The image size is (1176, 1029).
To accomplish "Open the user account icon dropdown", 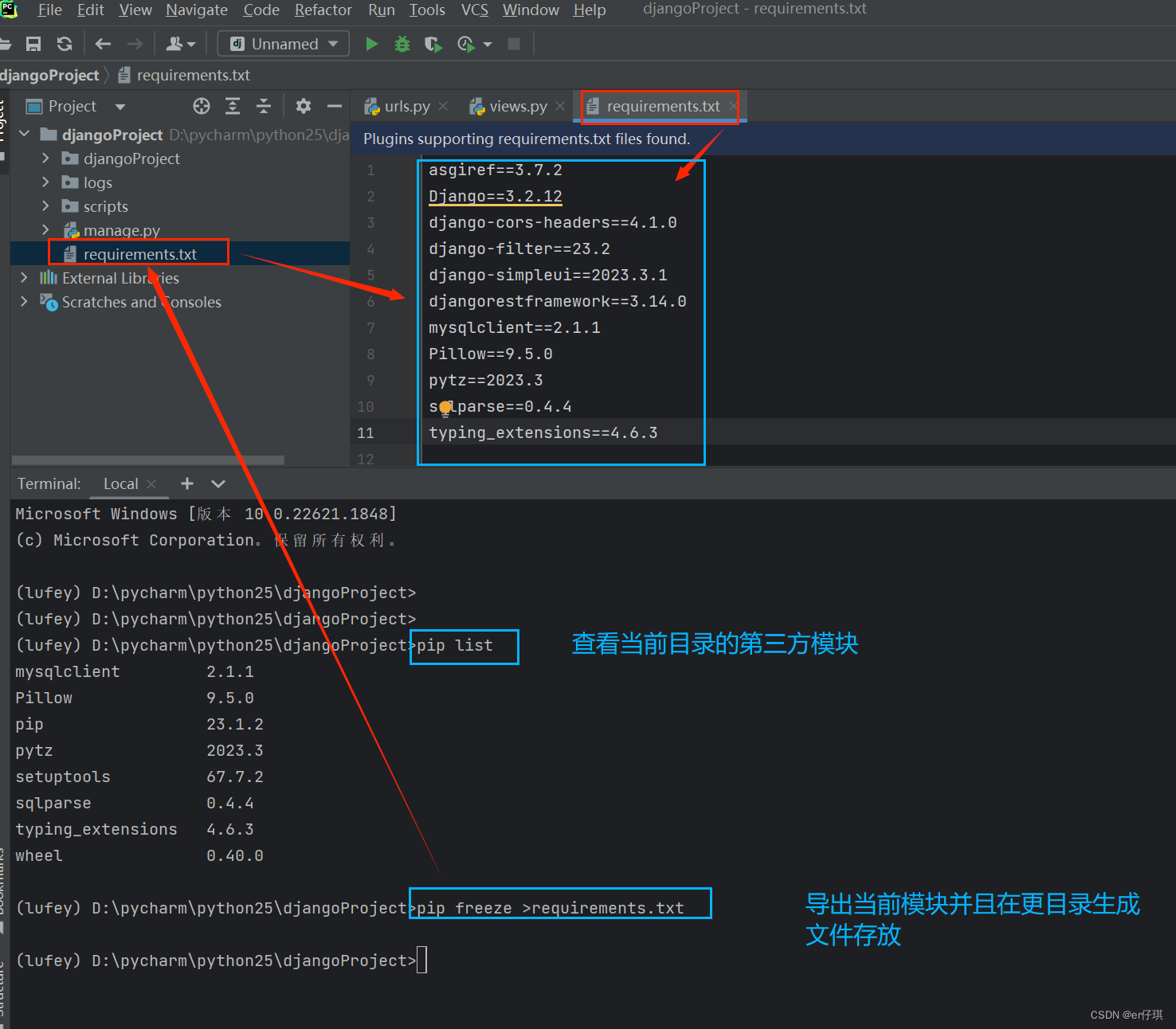I will [x=180, y=44].
